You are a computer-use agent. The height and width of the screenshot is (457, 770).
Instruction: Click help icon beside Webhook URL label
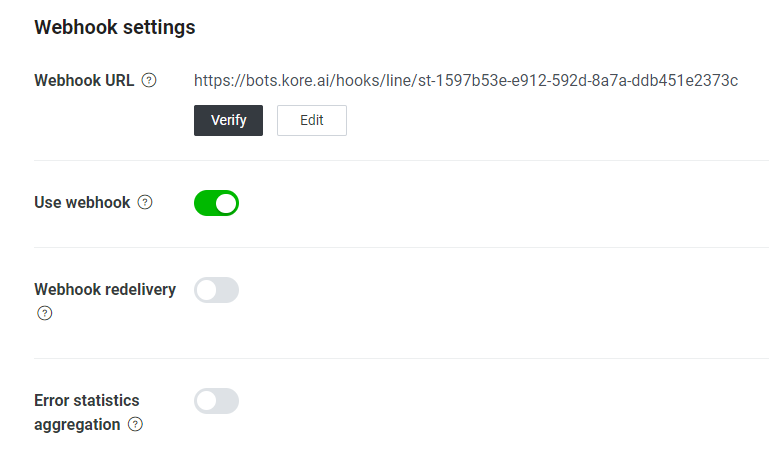(x=149, y=80)
